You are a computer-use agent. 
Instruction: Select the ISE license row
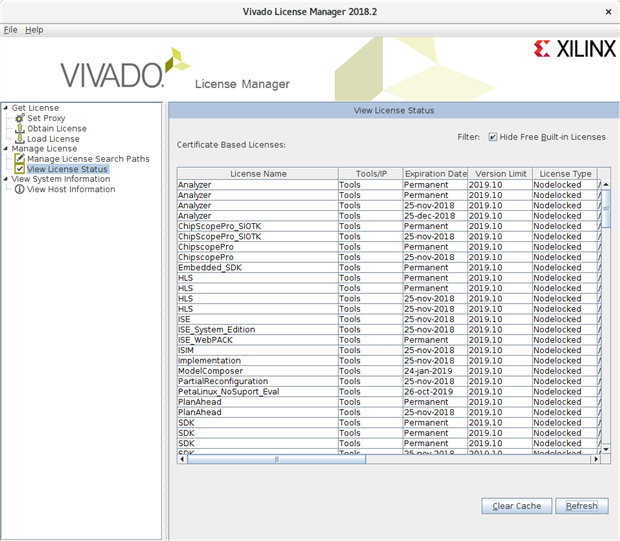[389, 319]
